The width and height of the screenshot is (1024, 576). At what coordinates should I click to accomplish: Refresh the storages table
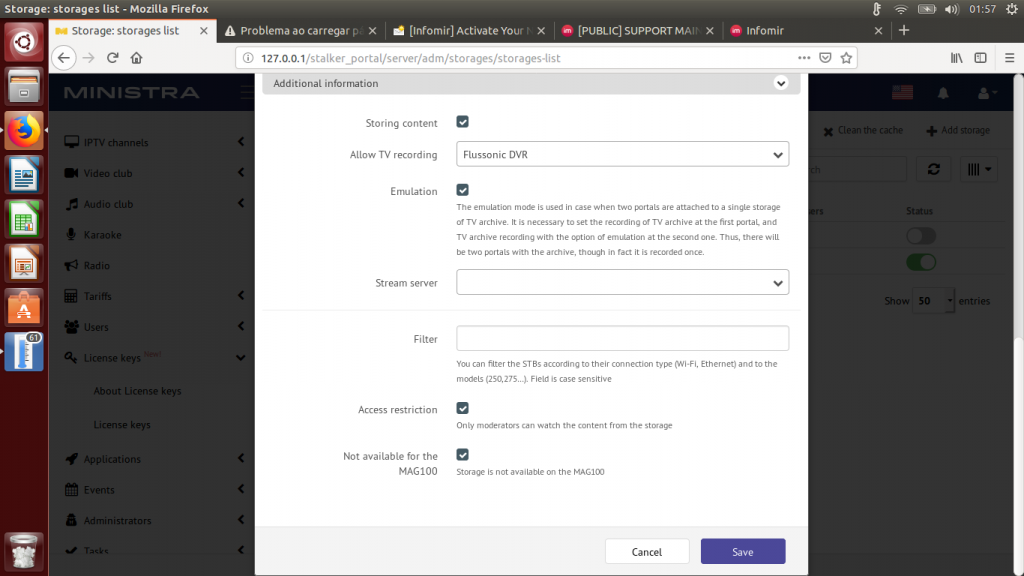click(933, 169)
